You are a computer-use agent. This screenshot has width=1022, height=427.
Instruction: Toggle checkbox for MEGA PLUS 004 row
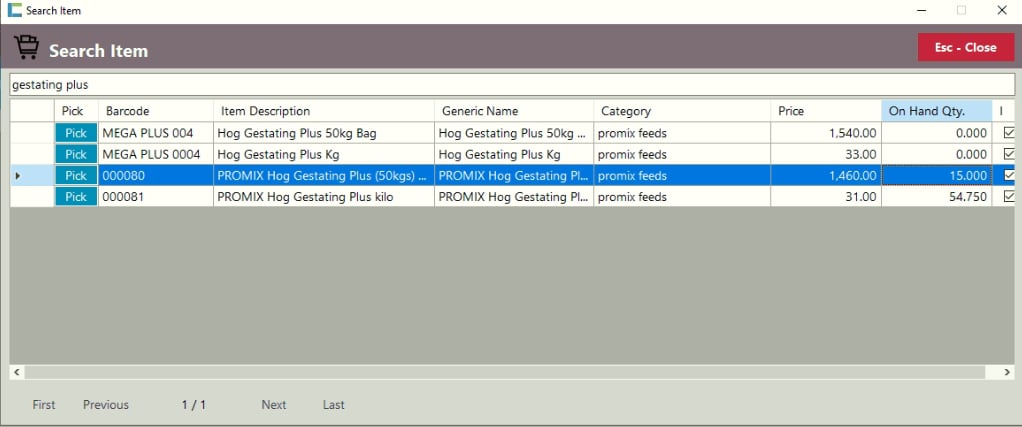click(1008, 133)
